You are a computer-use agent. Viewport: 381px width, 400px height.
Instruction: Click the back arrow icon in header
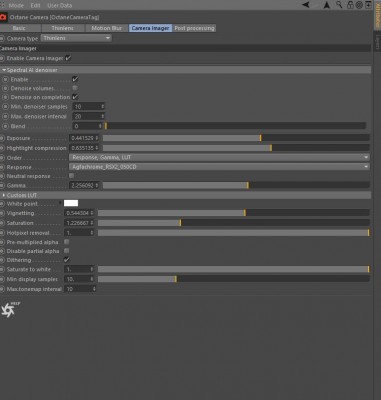pos(305,5)
